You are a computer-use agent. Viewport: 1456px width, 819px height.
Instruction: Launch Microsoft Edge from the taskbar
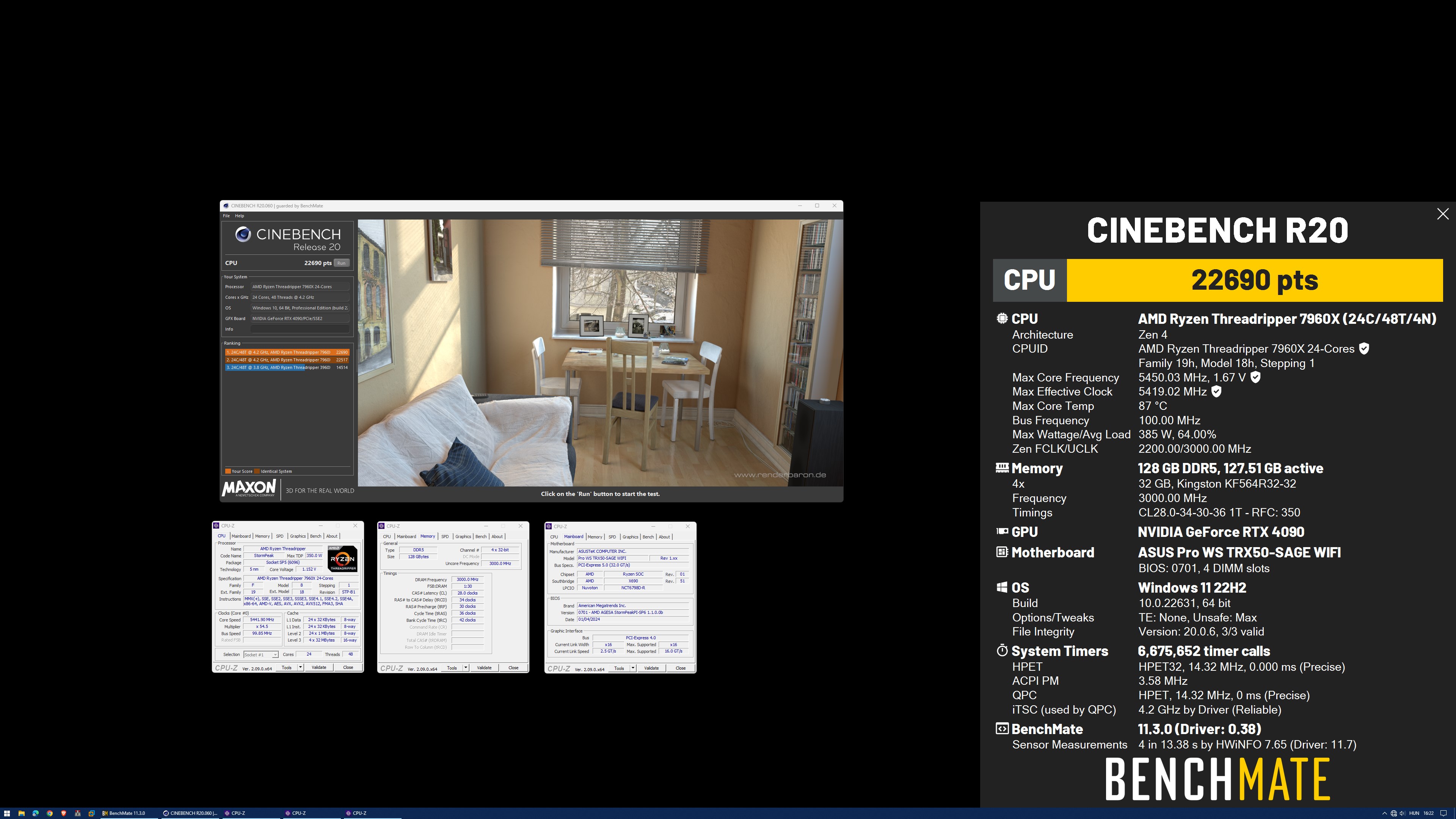click(36, 813)
